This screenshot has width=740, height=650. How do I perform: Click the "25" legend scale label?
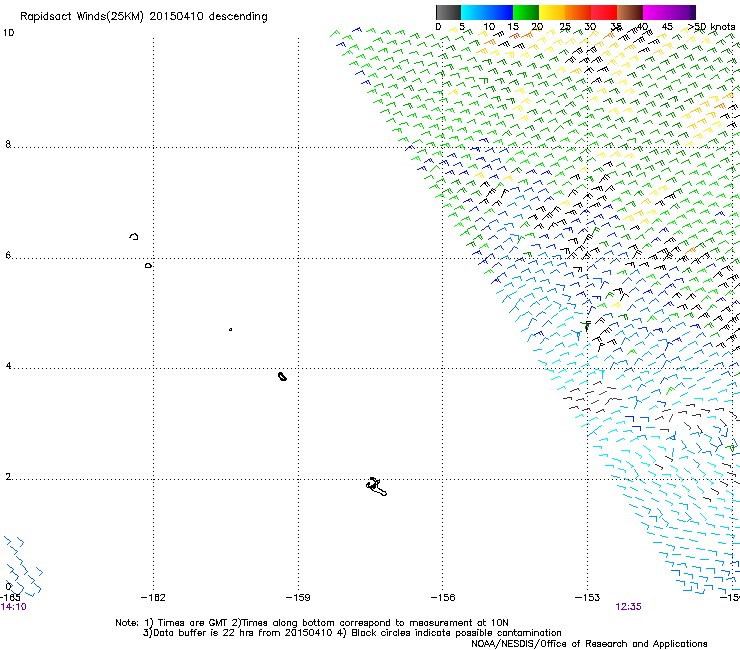coord(565,27)
